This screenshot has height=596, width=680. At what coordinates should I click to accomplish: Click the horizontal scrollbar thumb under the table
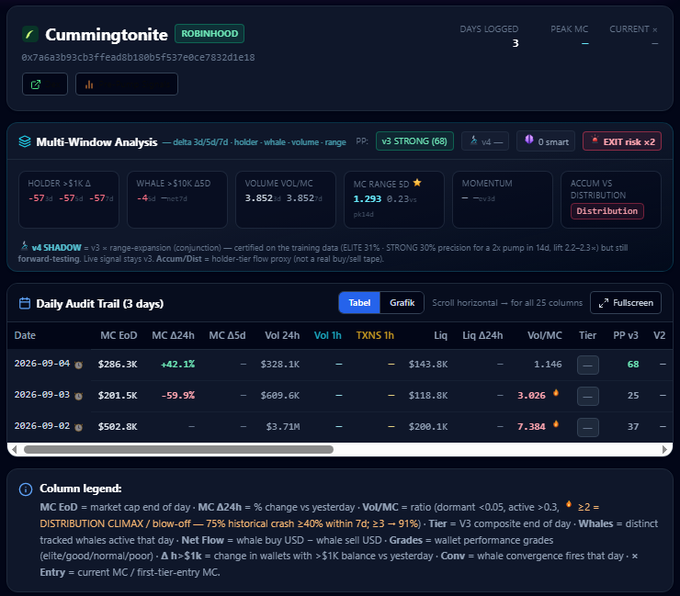179,449
